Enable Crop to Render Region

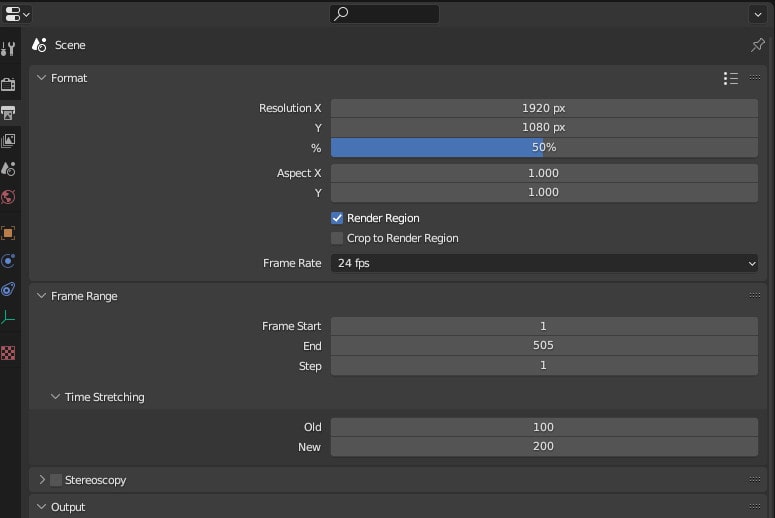coord(337,238)
